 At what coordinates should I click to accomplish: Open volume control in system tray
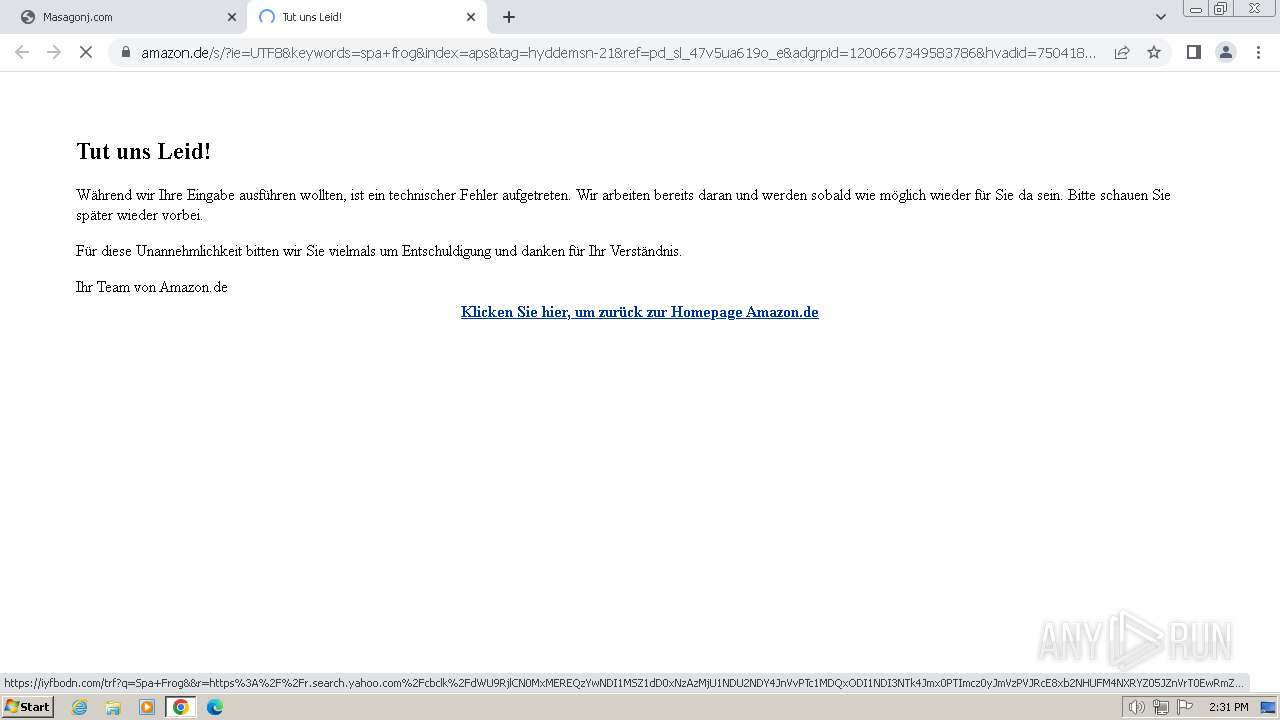click(1137, 707)
